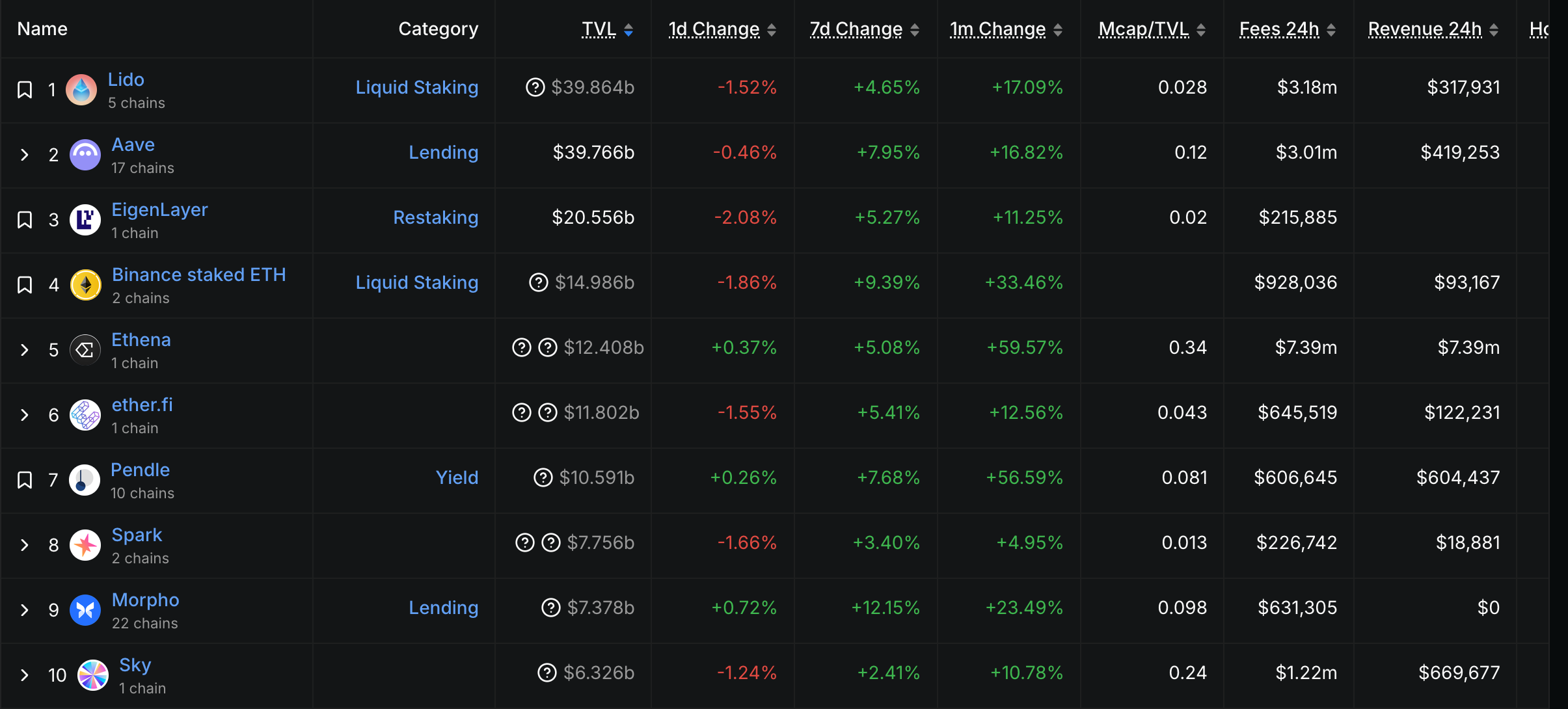Expand the Sky protocol row

click(x=25, y=675)
